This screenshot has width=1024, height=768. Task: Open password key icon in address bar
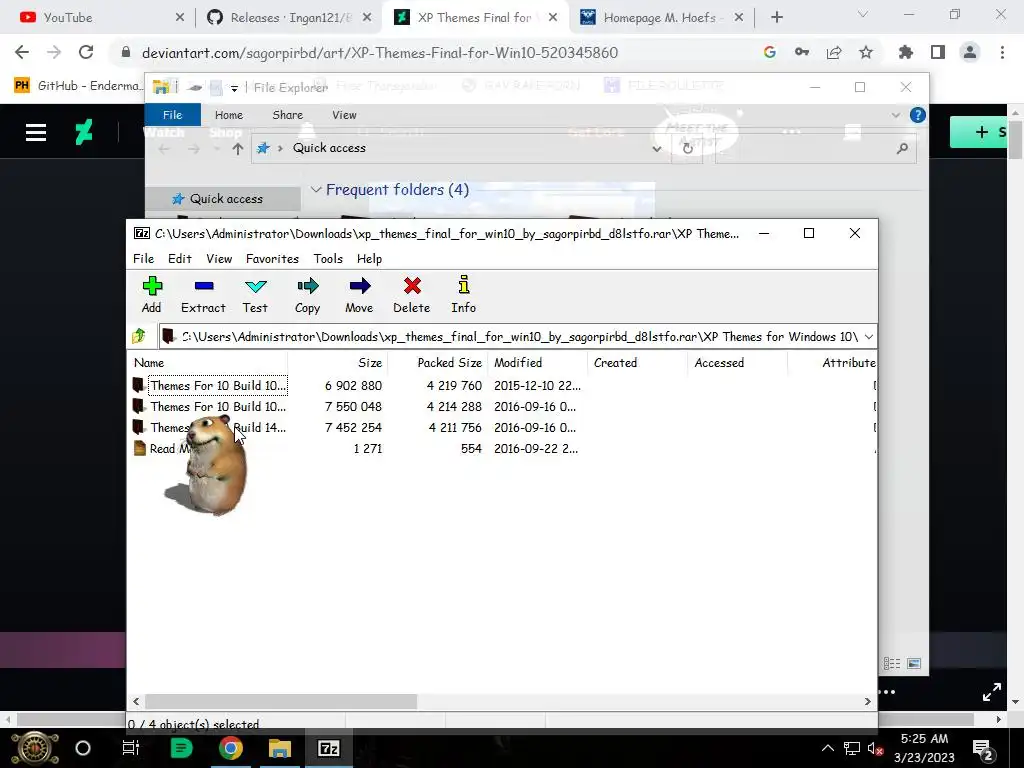802,52
